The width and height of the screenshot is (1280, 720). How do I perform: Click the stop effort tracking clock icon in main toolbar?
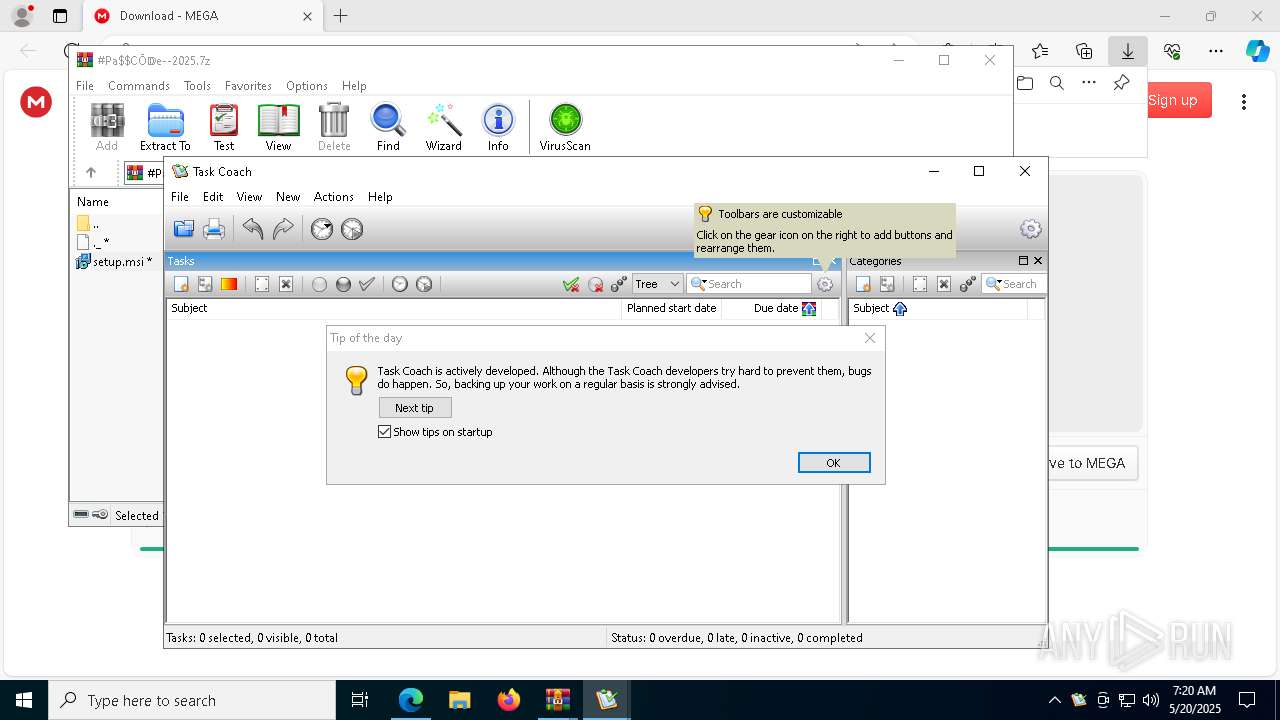click(352, 230)
